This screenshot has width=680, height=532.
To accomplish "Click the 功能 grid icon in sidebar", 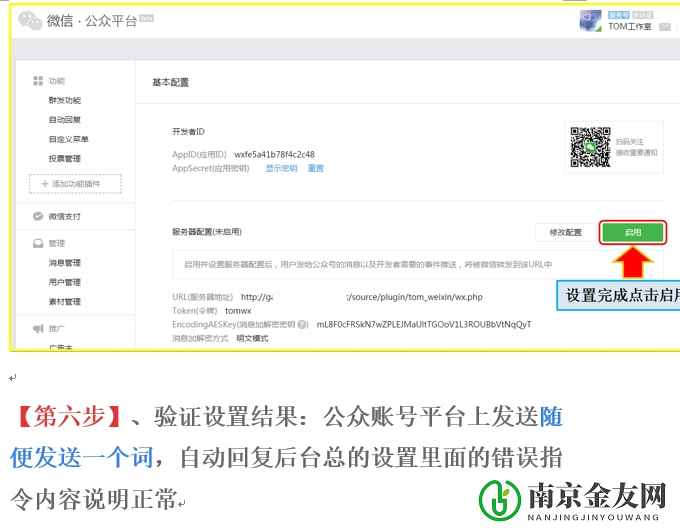I will click(x=38, y=80).
